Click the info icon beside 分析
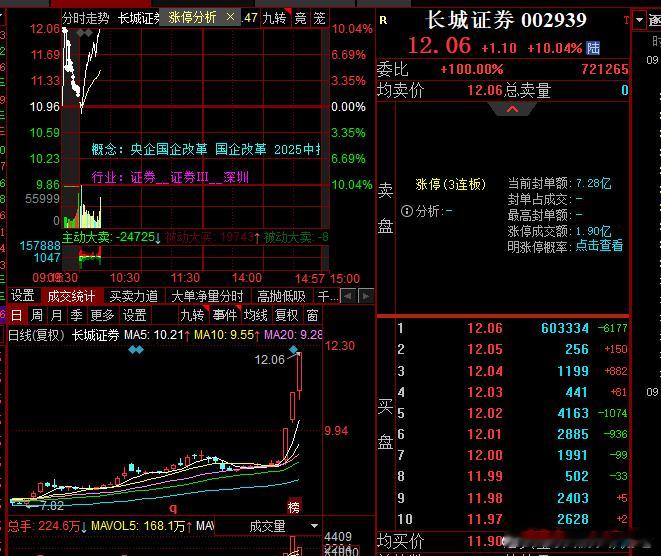Screen dimensions: 661x556 (406, 211)
